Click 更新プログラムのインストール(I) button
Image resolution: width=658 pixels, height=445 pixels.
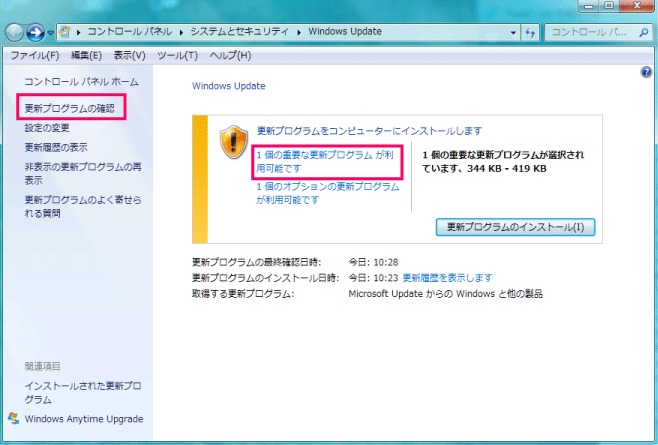click(515, 227)
